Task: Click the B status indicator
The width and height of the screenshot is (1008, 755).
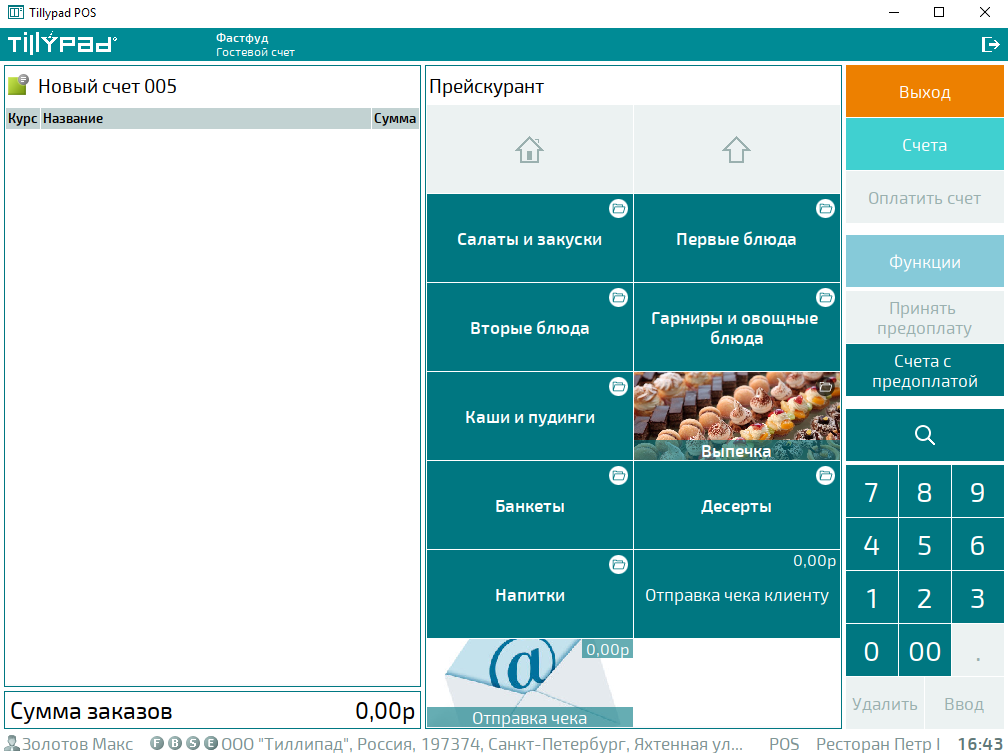Action: tap(175, 743)
